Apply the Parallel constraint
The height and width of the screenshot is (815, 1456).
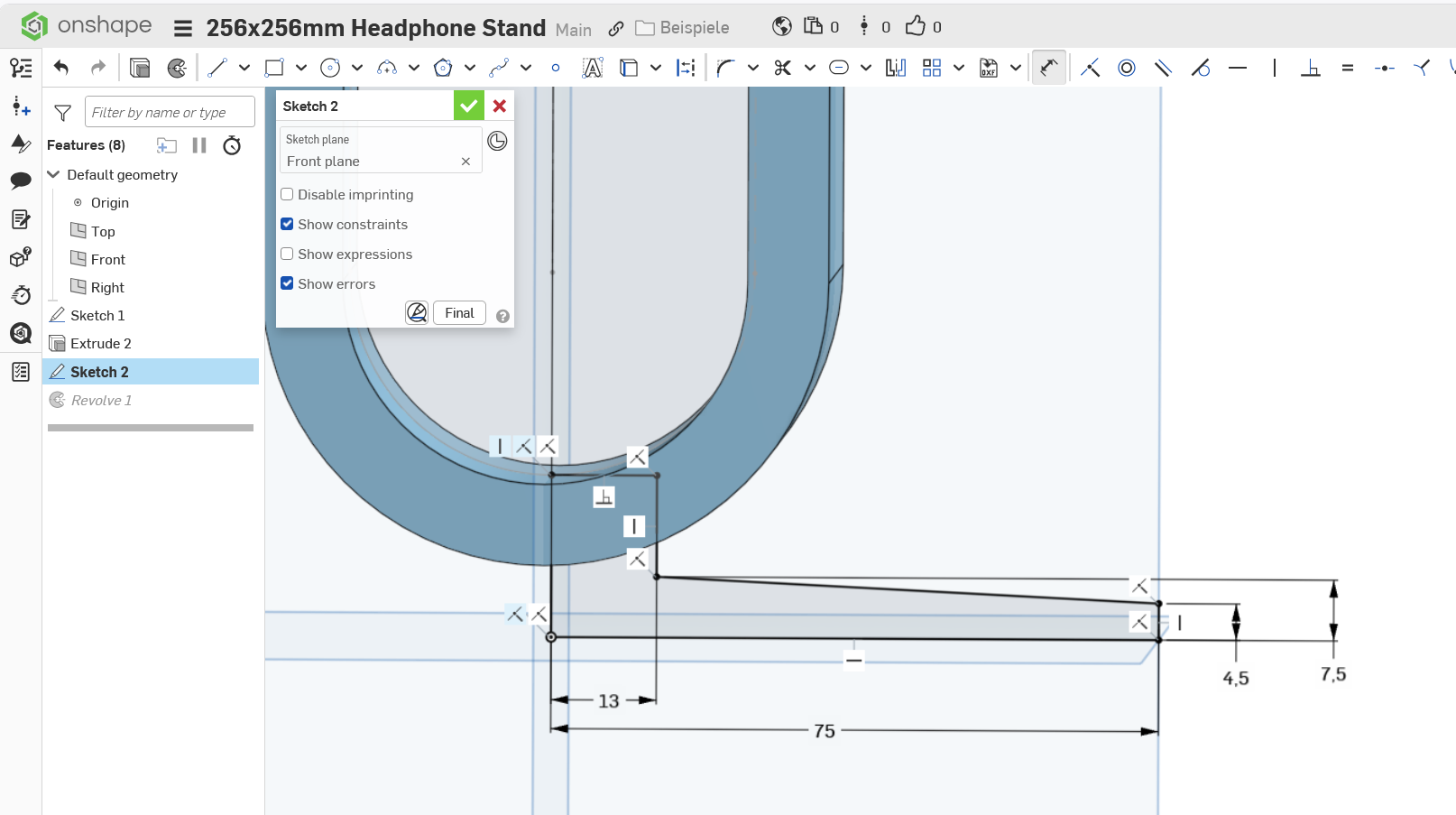tap(1164, 68)
